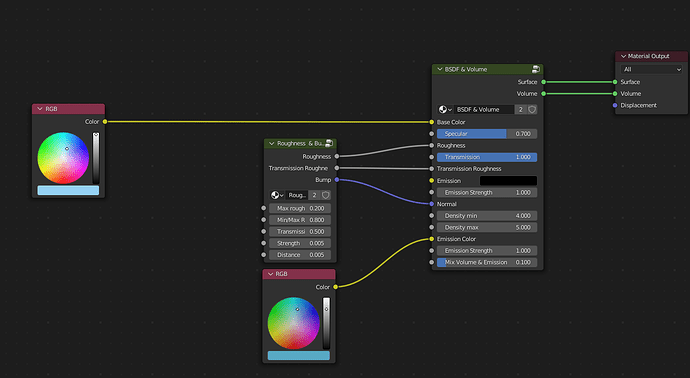
Task: Click Transmission Roughne output socket on group node
Action: (x=337, y=168)
